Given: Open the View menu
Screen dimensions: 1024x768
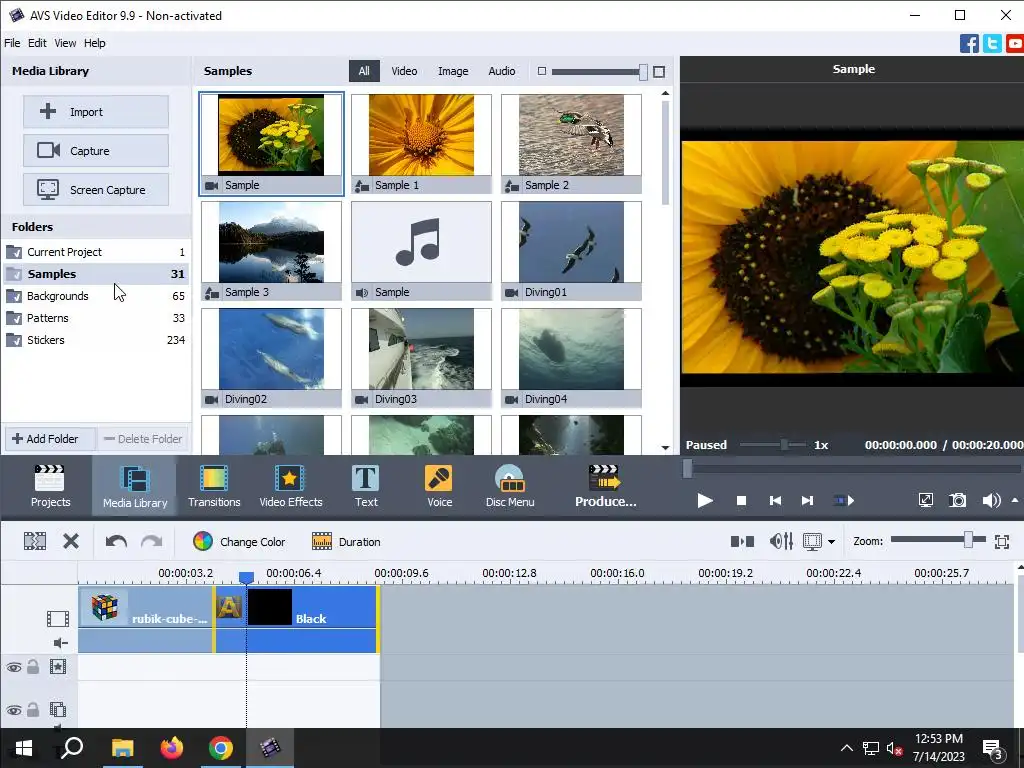Looking at the screenshot, I should click(65, 43).
